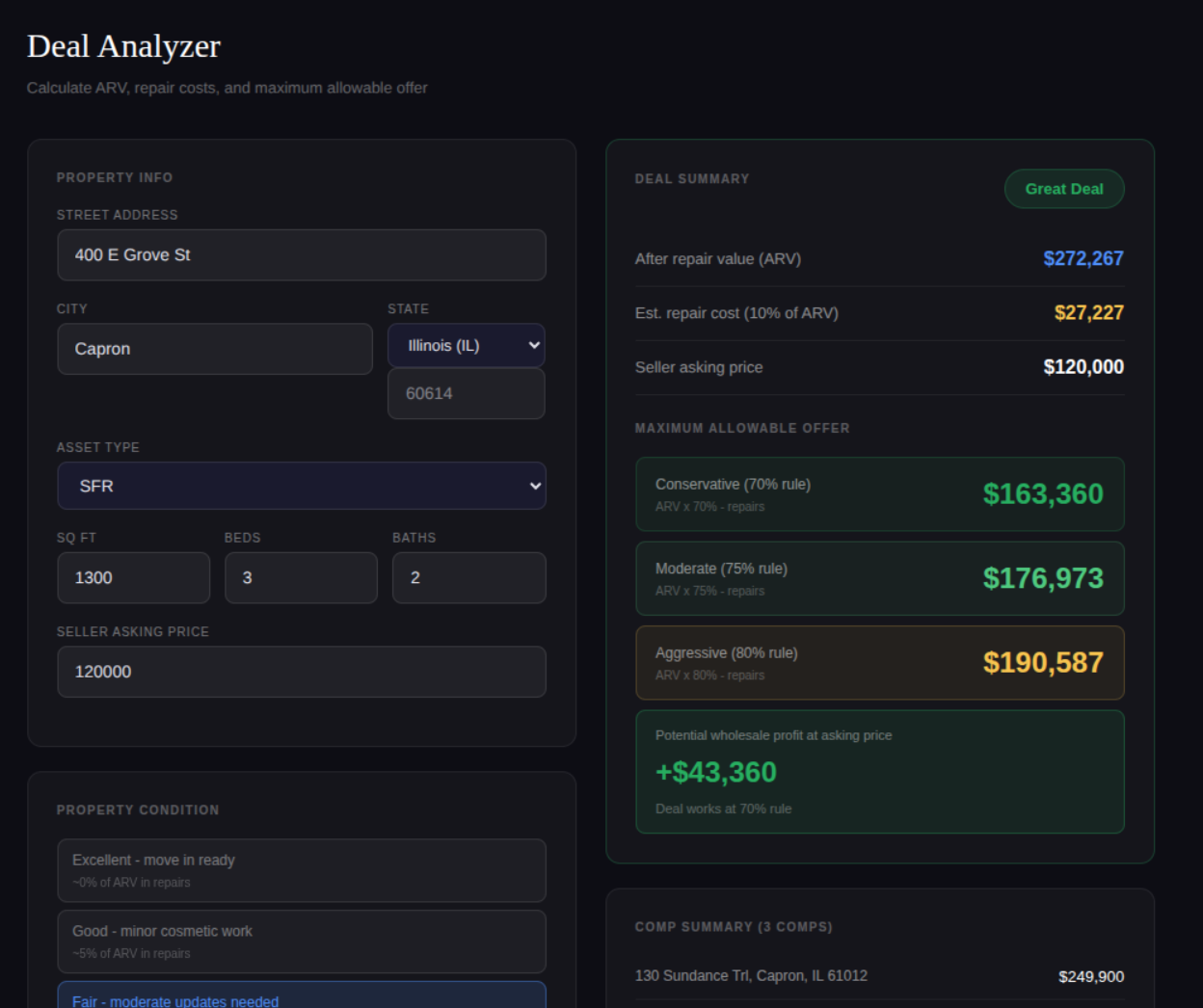The width and height of the screenshot is (1203, 1008).
Task: Click the Street Address input field
Action: pos(301,254)
